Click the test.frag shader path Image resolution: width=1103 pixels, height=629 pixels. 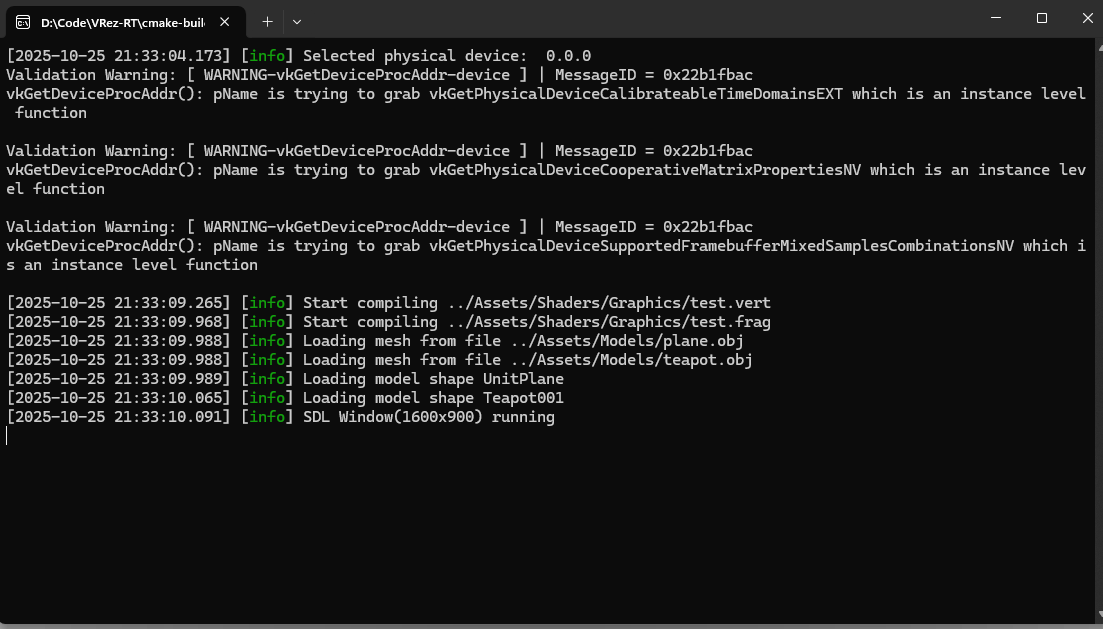(608, 322)
